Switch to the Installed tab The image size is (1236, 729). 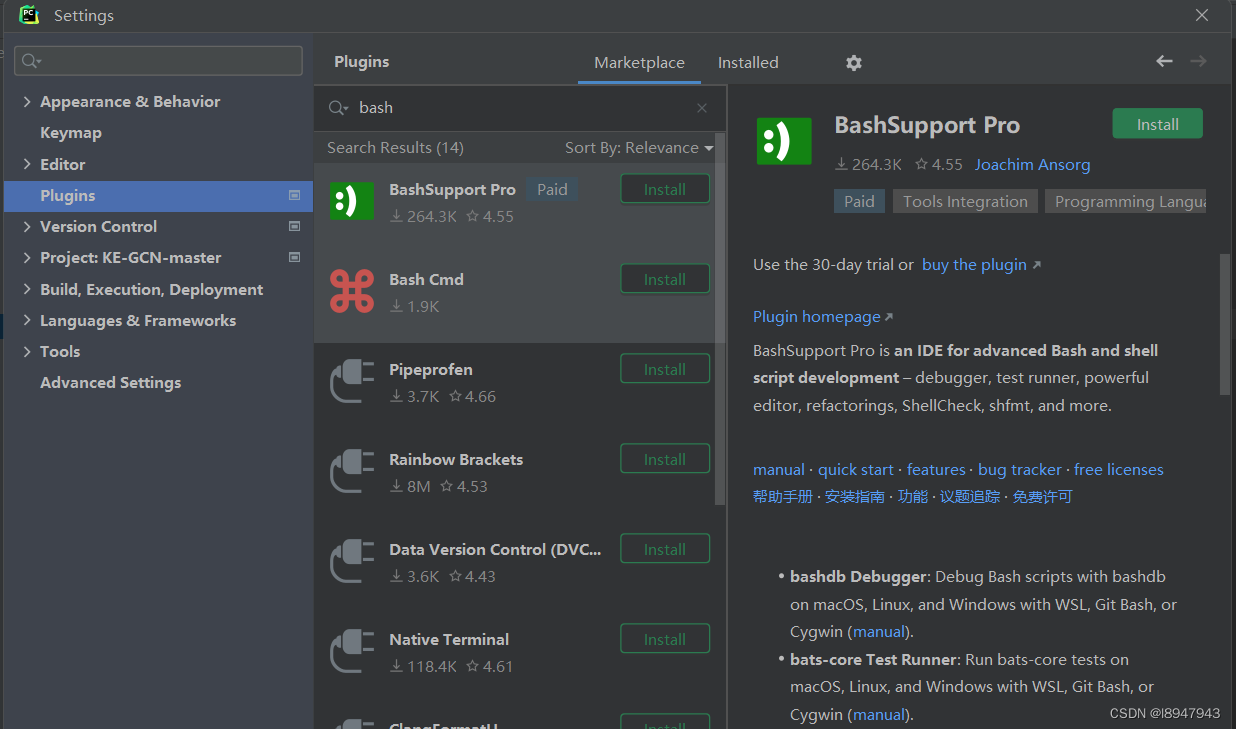pyautogui.click(x=748, y=62)
